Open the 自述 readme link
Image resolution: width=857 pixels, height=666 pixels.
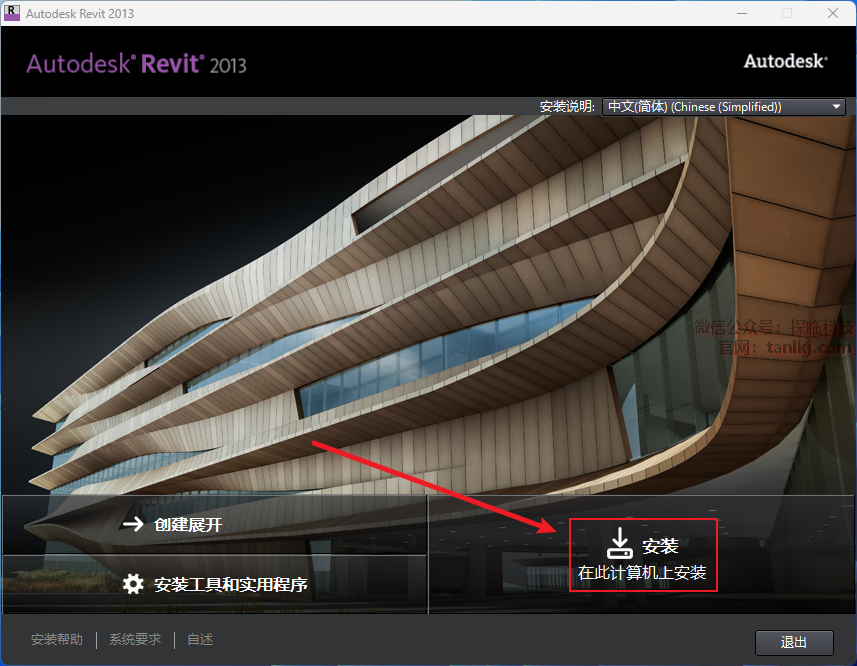tap(200, 639)
